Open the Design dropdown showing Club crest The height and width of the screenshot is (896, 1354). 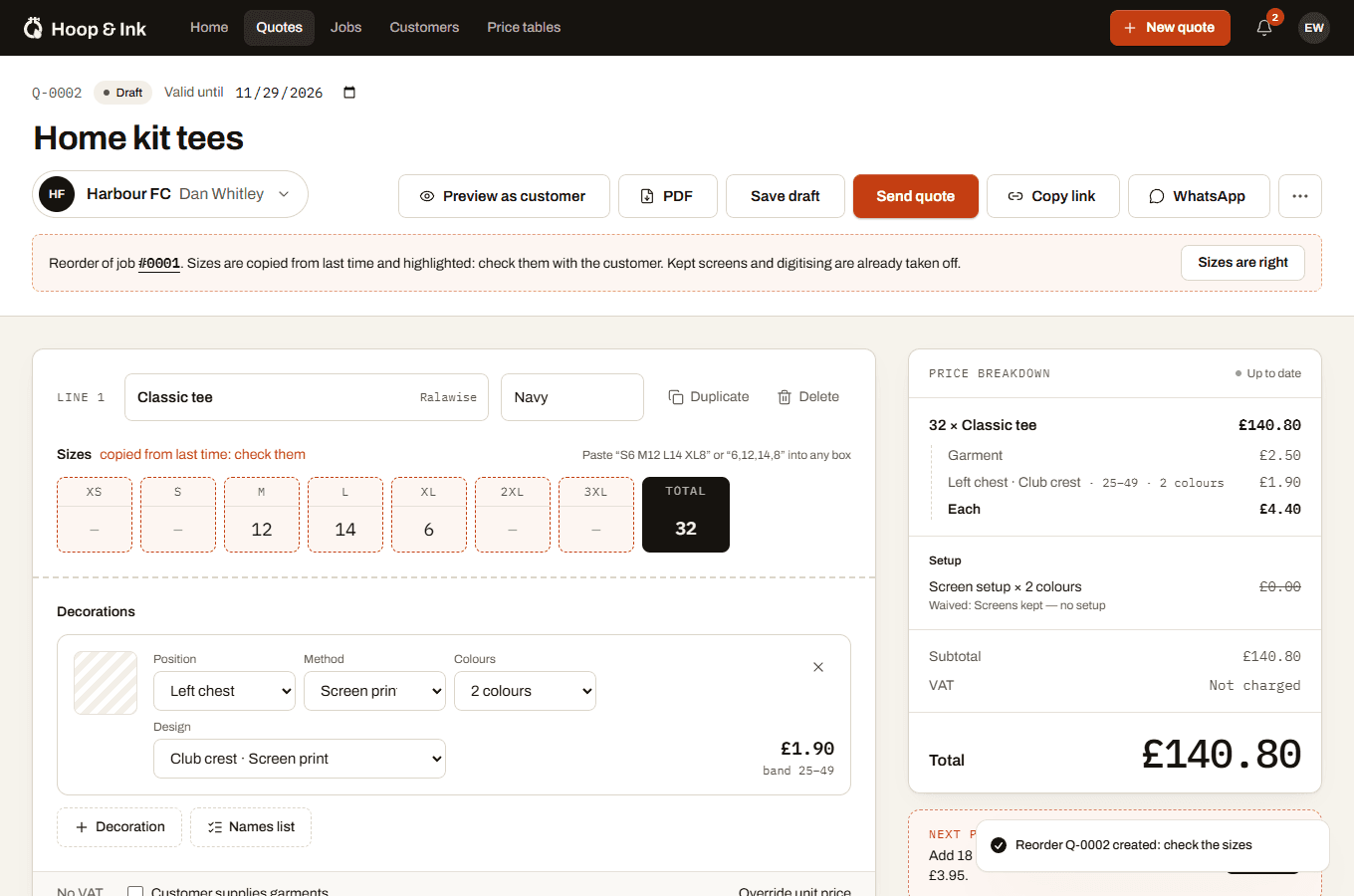point(300,759)
